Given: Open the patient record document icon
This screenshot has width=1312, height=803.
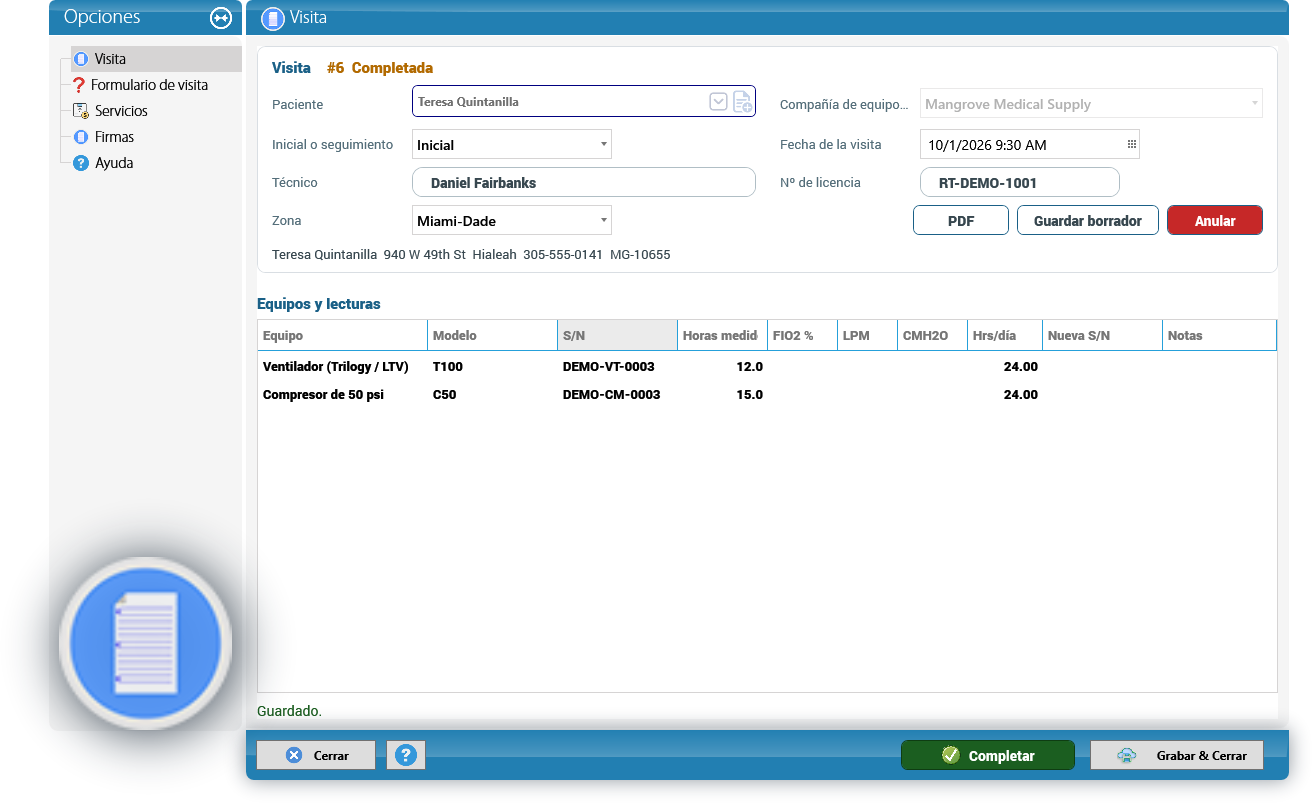Looking at the screenshot, I should coord(743,102).
